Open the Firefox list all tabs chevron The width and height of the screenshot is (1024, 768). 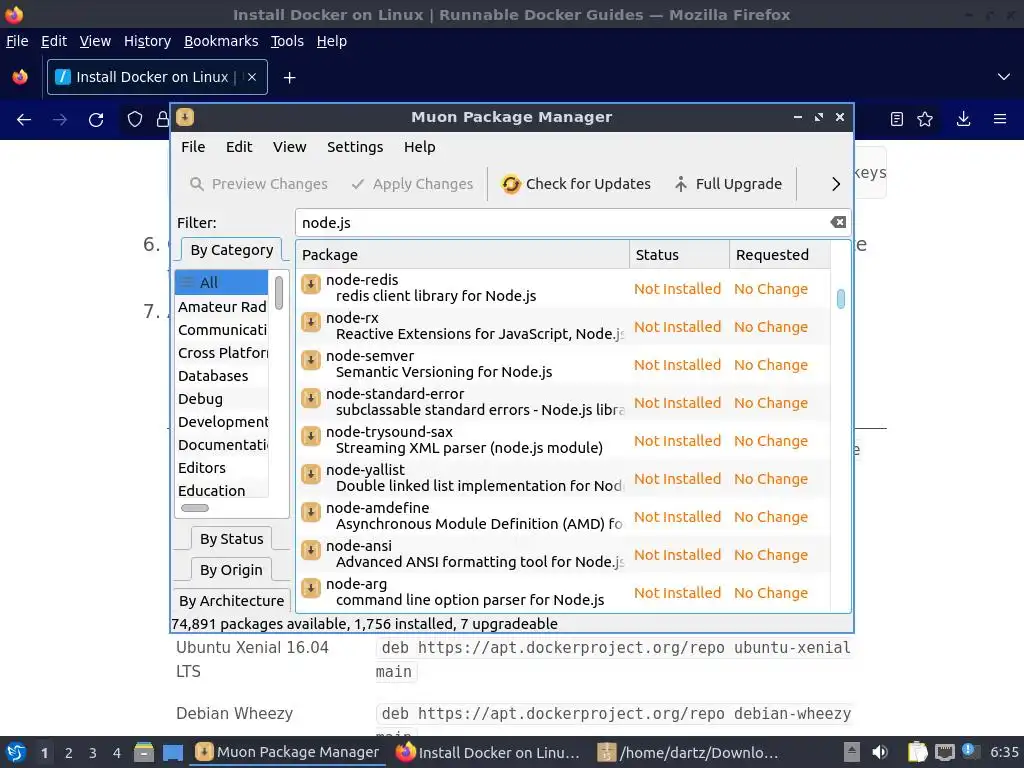point(1004,77)
